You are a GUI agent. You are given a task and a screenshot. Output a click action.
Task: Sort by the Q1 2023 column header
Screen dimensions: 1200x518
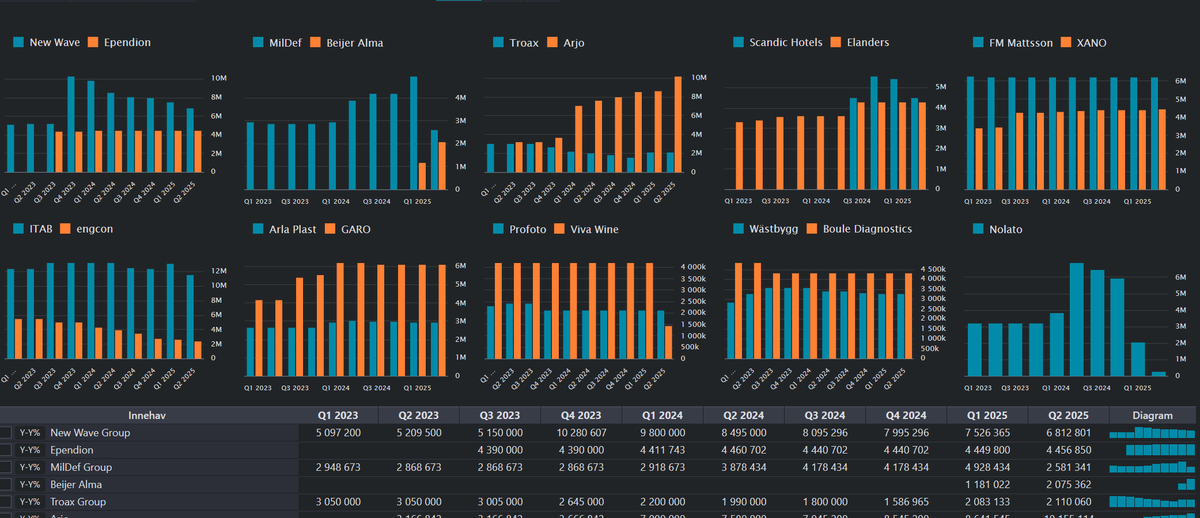pyautogui.click(x=338, y=415)
